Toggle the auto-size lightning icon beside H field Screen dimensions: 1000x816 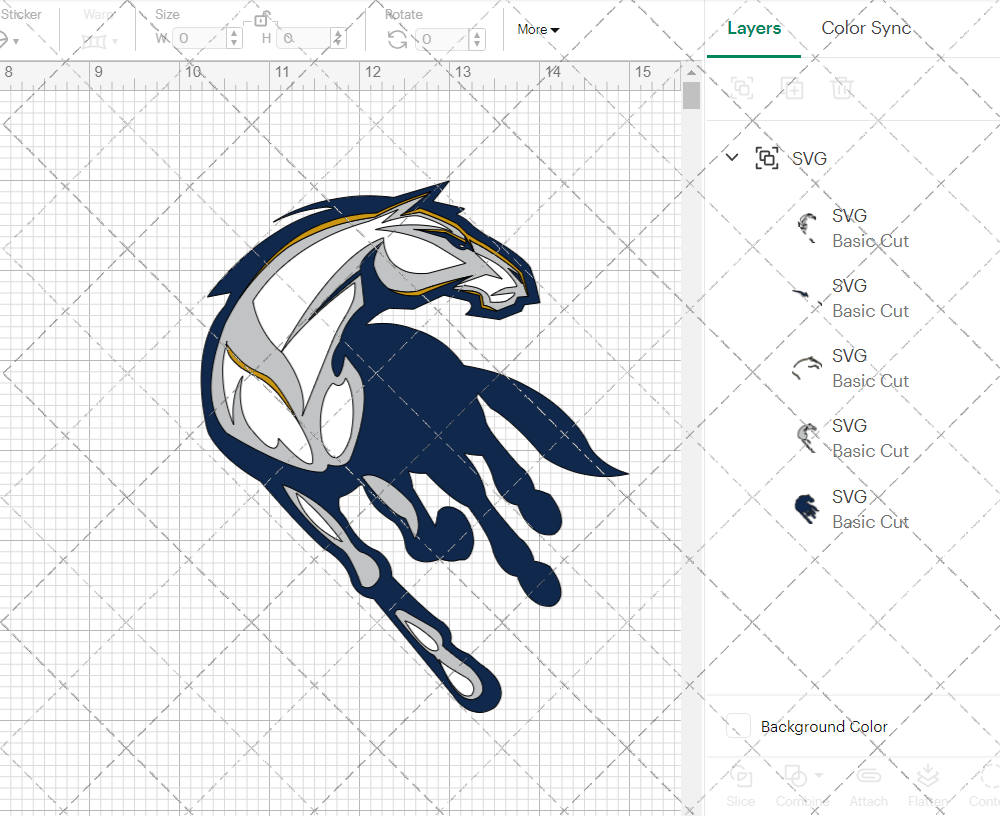[x=339, y=38]
